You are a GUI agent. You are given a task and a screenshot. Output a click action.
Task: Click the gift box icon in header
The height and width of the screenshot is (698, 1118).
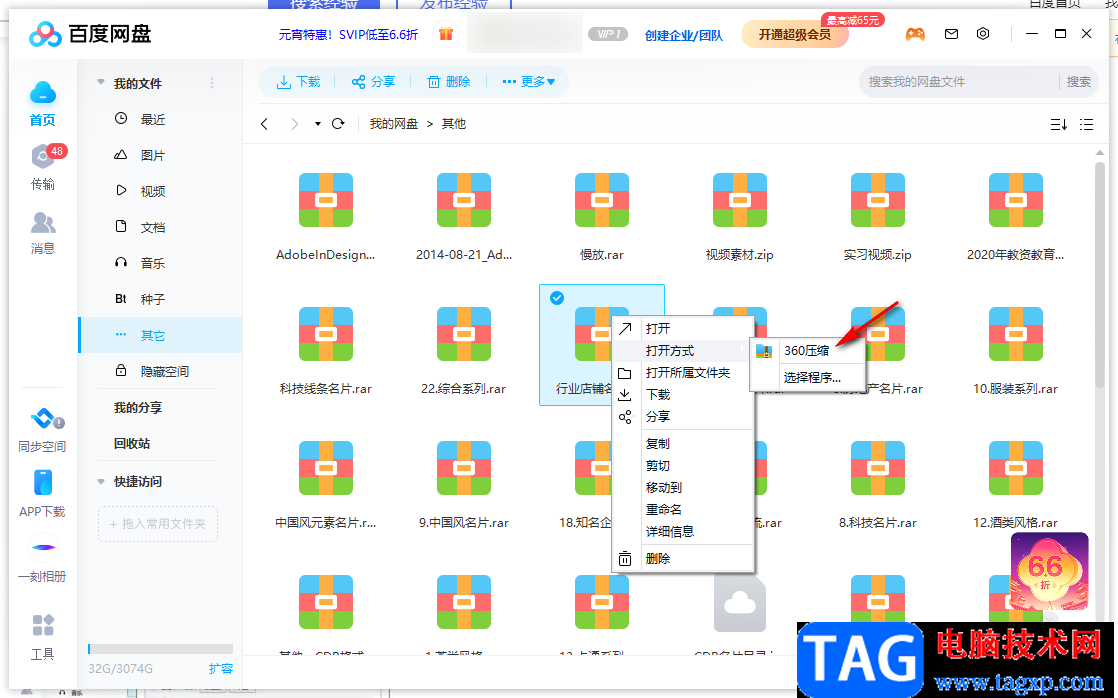tap(446, 34)
